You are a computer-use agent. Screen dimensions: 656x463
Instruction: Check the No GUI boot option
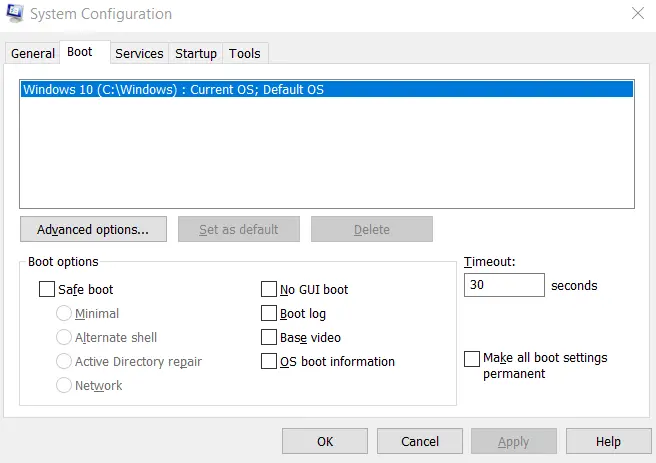point(269,290)
